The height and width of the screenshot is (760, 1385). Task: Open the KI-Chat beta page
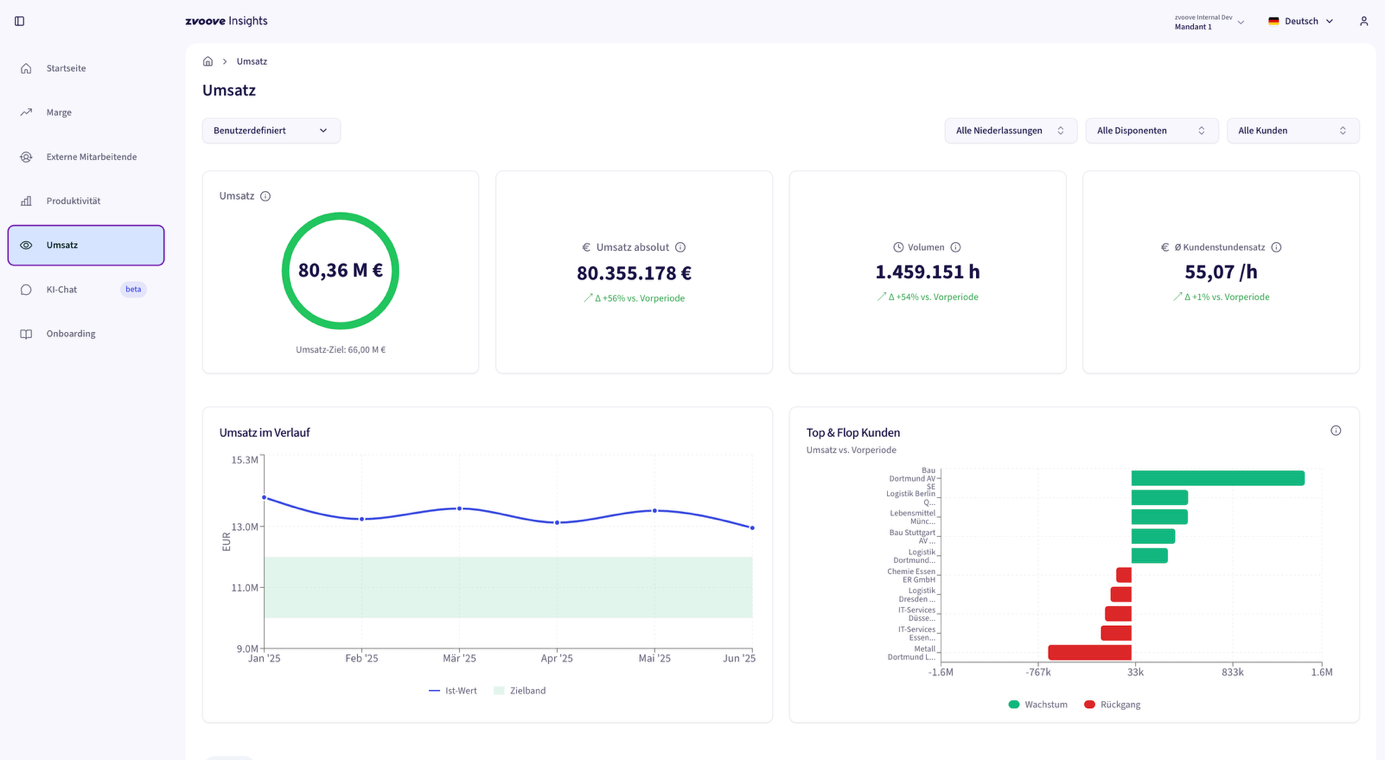tap(62, 290)
